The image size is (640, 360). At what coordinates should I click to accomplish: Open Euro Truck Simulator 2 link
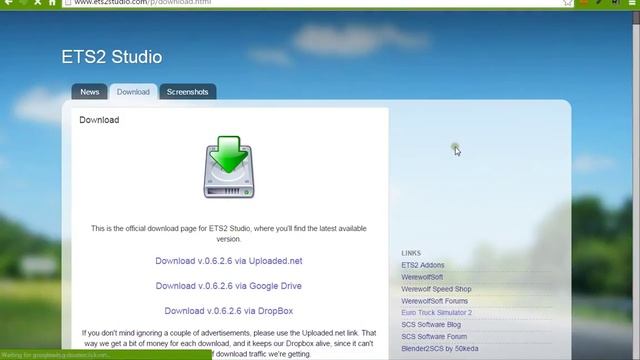tap(436, 312)
